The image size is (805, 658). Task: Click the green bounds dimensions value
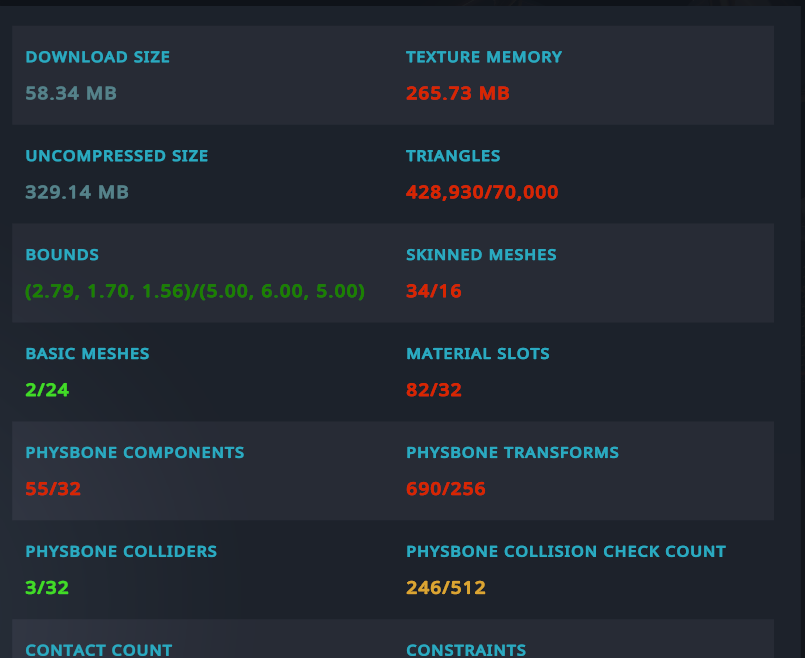195,291
